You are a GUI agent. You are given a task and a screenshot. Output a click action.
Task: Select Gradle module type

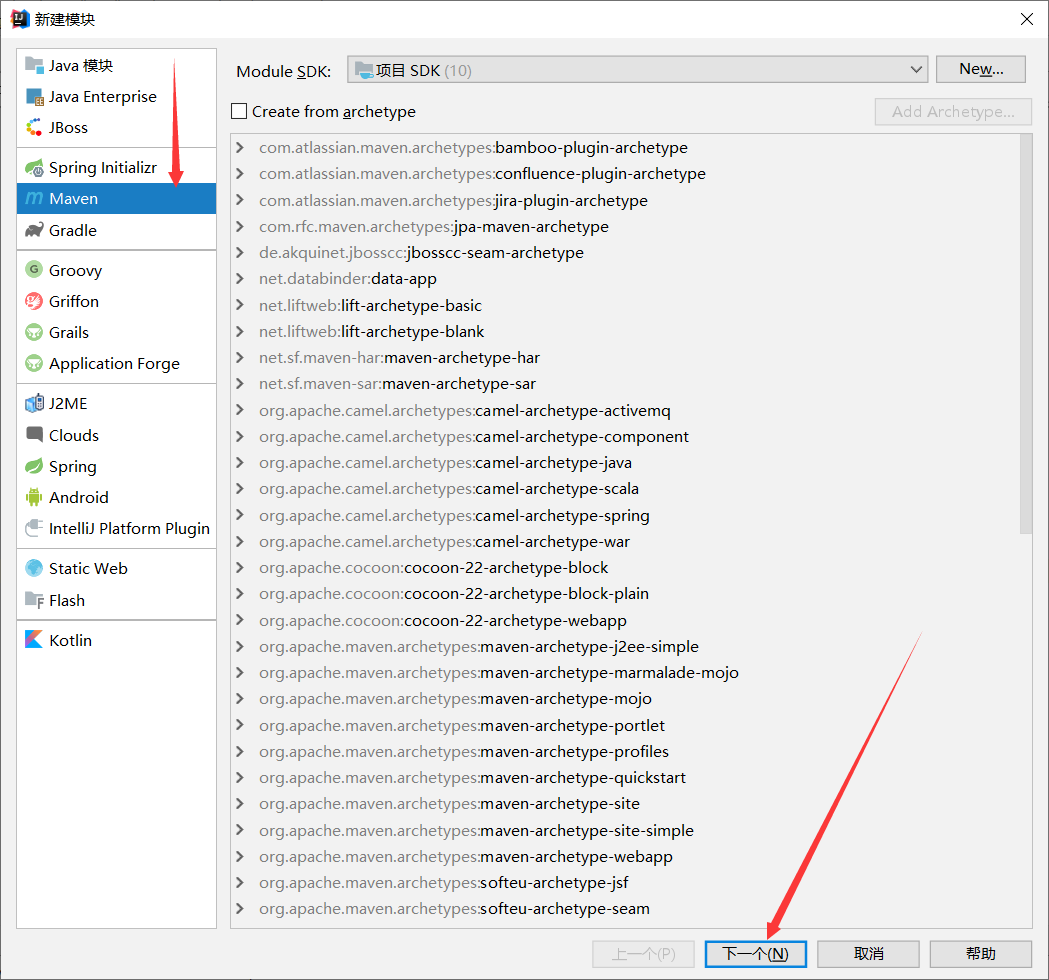(116, 230)
